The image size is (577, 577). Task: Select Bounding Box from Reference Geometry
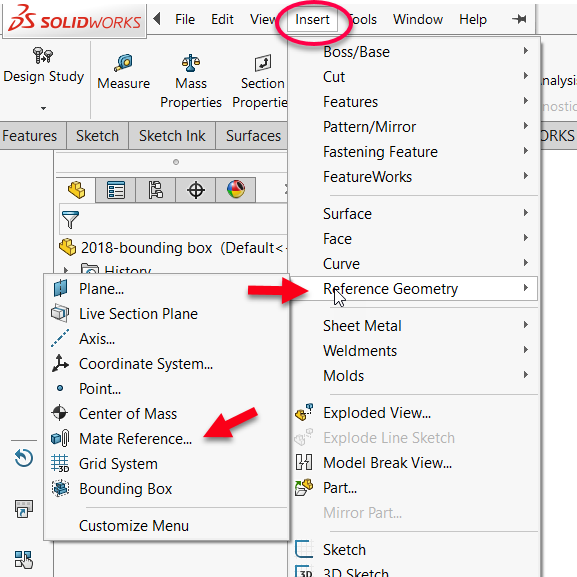125,489
